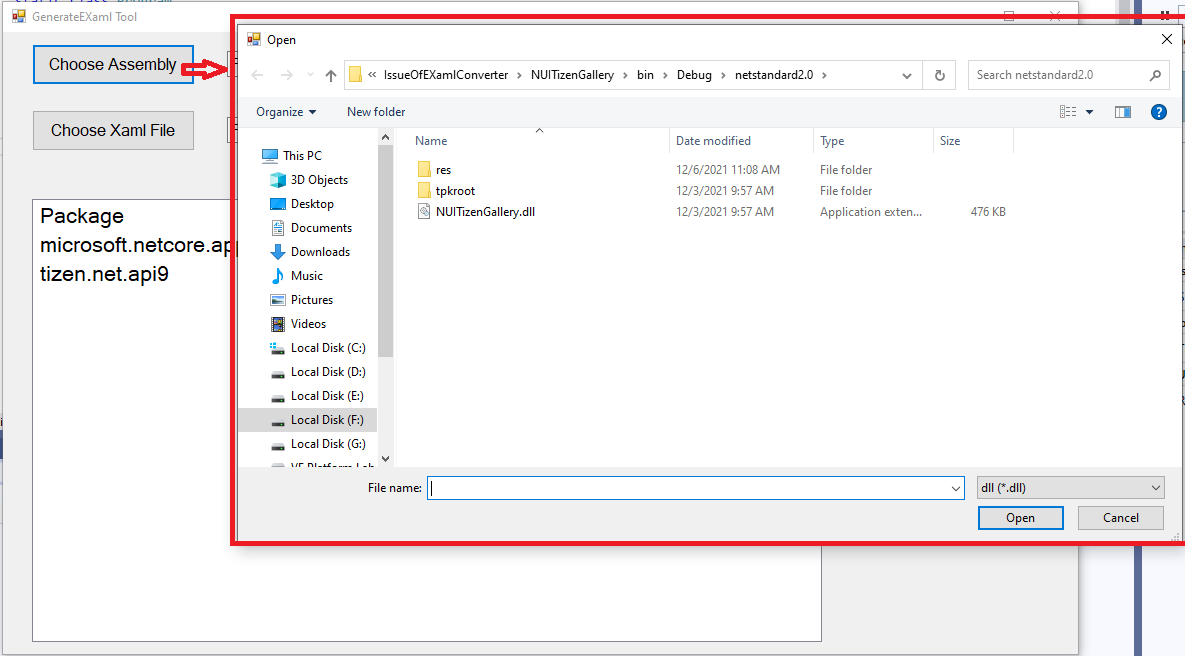1185x656 pixels.
Task: Click the Open button
Action: [x=1020, y=518]
